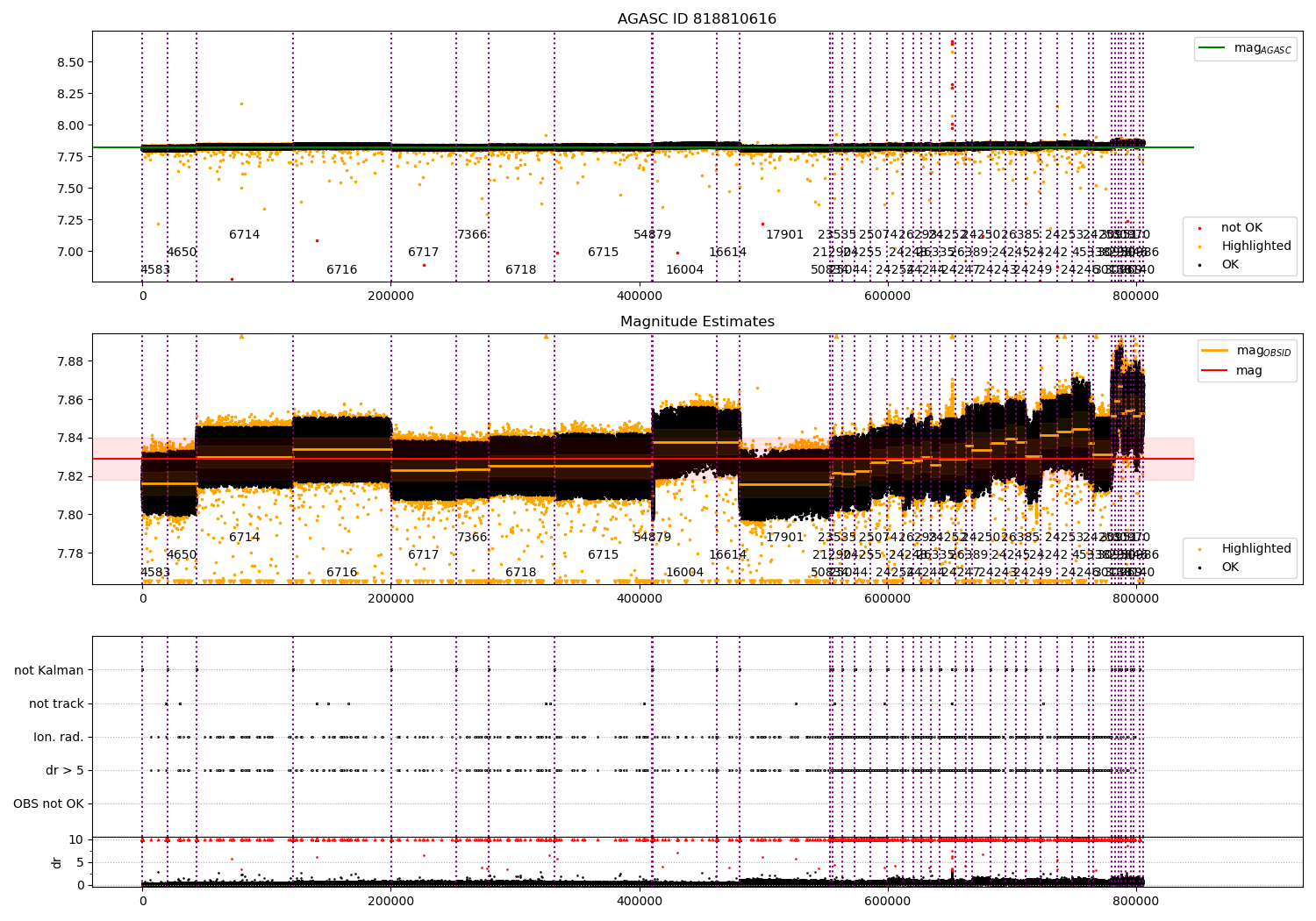Click the 400000 x-tick under top plot
Image resolution: width=1316 pixels, height=921 pixels.
click(x=640, y=296)
